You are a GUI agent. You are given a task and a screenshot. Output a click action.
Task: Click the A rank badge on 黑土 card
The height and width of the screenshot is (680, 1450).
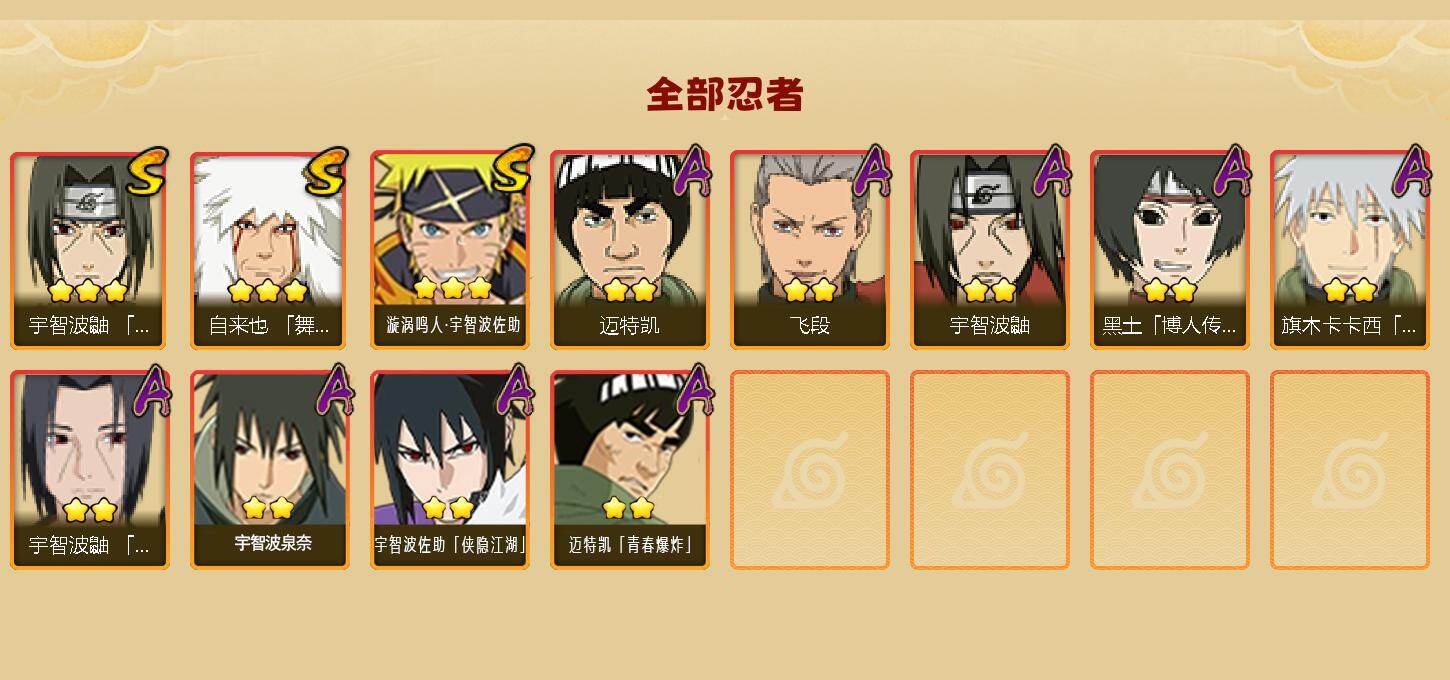pos(1231,171)
